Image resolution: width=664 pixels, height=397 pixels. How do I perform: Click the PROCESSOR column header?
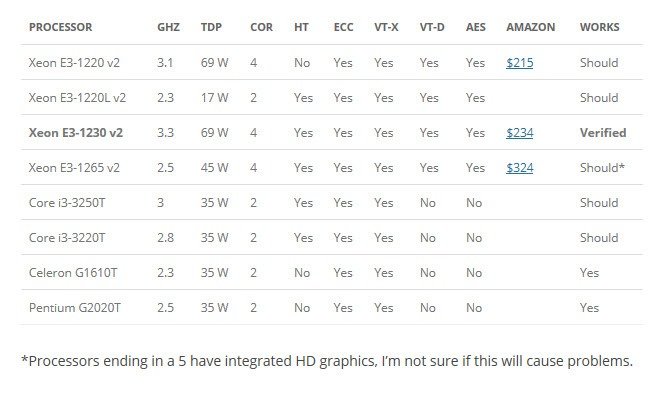[61, 27]
